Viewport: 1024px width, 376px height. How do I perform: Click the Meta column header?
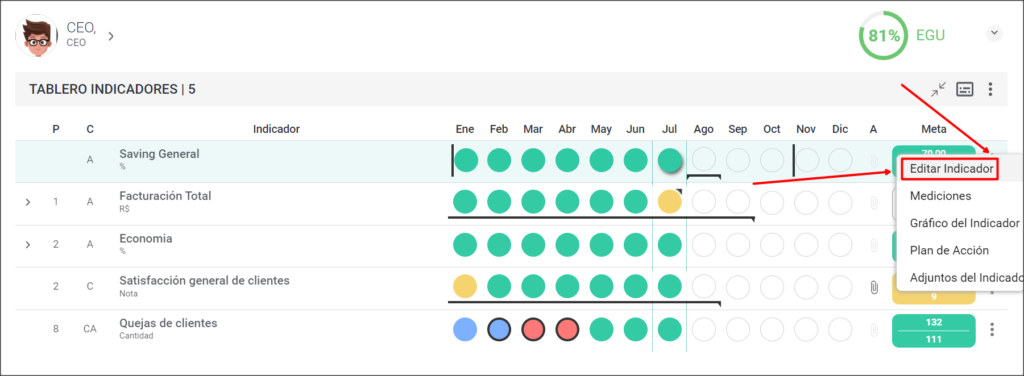934,129
